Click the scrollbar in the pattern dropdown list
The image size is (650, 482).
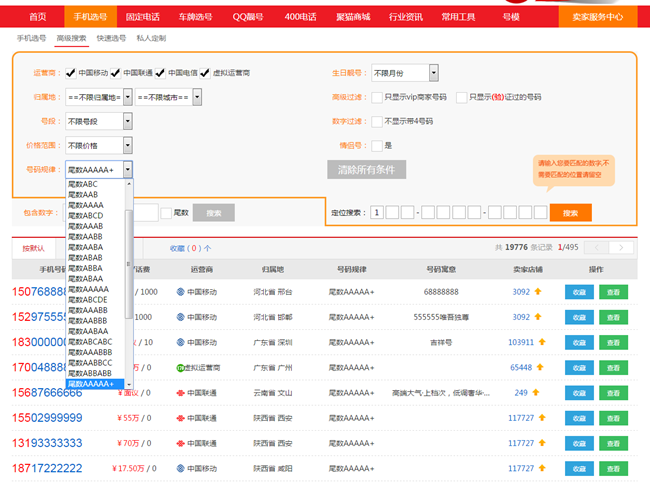(128, 260)
